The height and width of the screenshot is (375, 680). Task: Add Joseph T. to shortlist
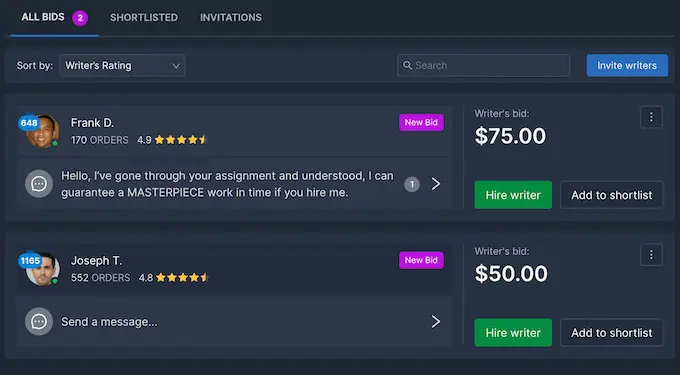(611, 333)
